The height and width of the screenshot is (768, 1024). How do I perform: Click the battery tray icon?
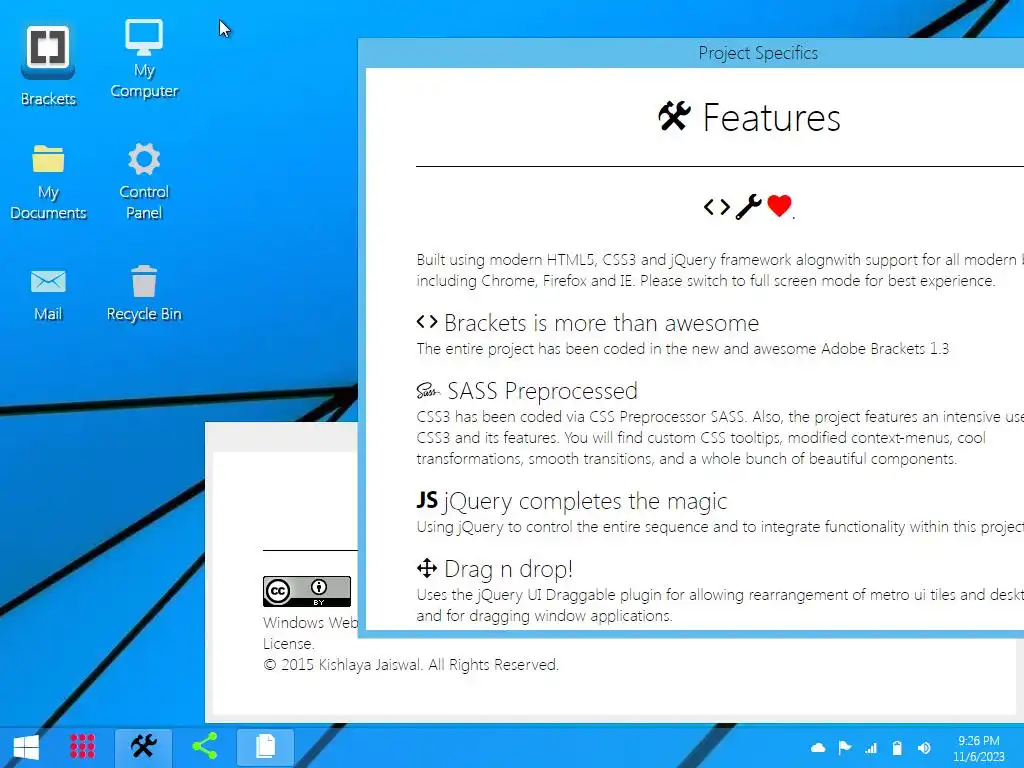point(897,748)
